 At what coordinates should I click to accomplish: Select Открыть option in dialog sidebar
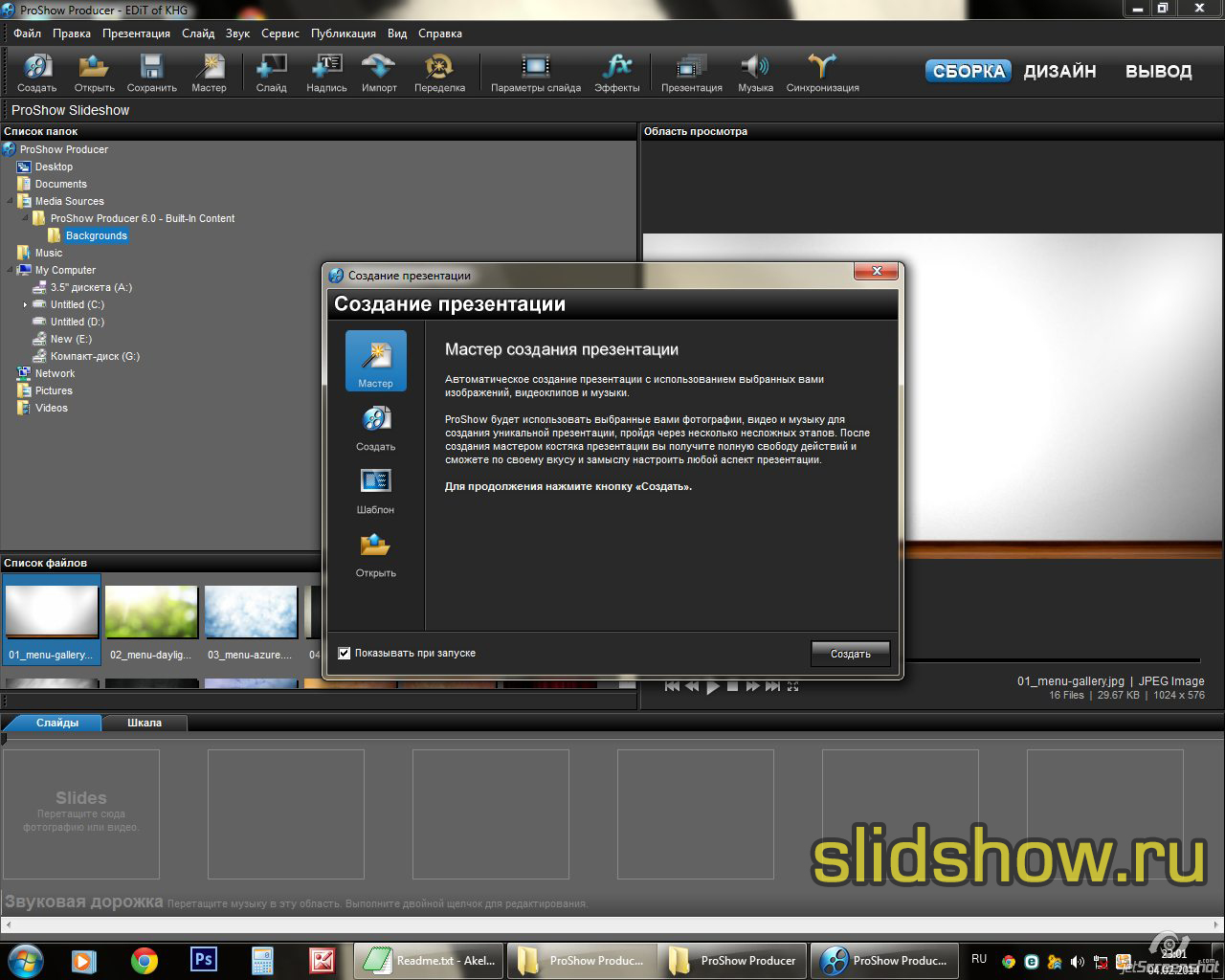coord(375,555)
